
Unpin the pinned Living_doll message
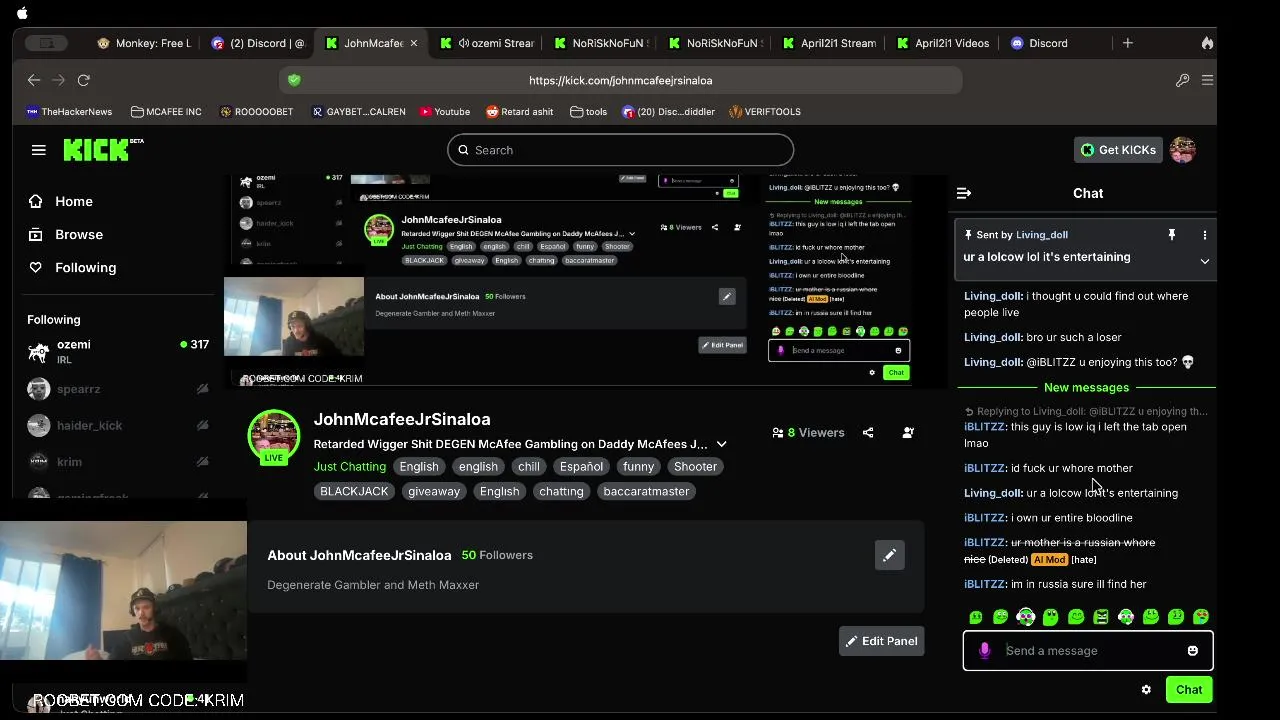[x=1172, y=235]
